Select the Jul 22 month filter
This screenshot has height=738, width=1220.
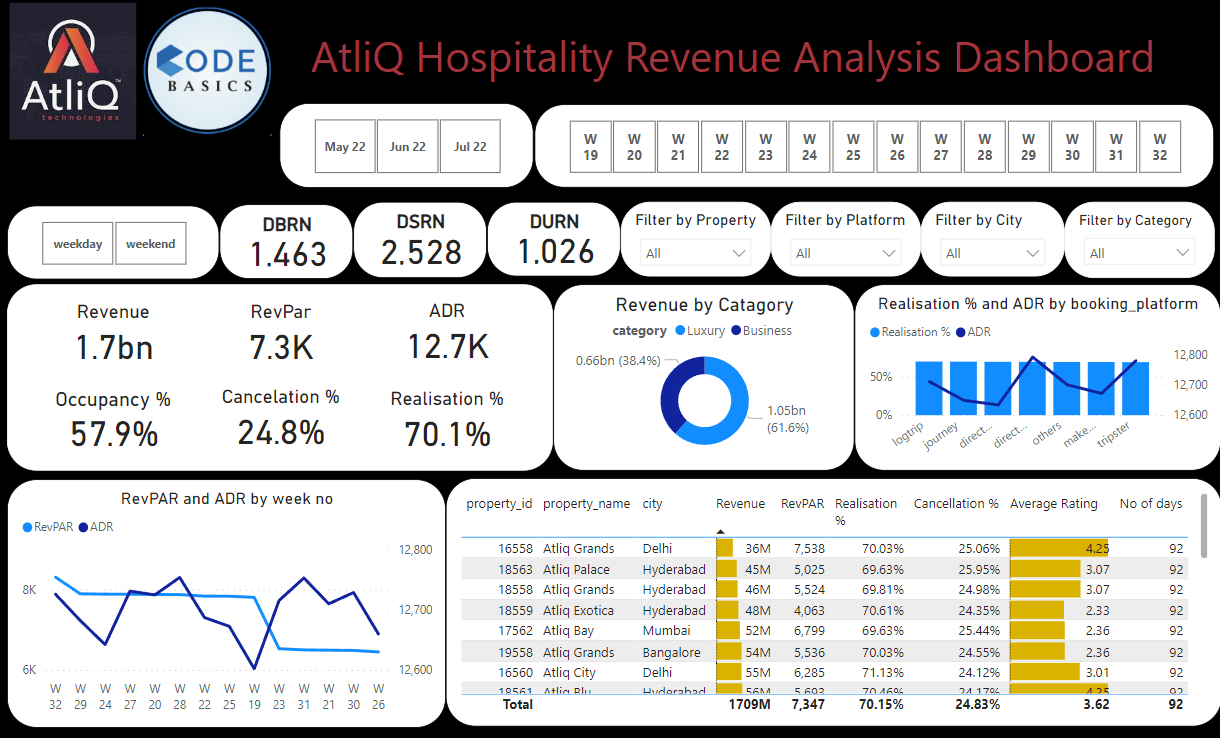click(470, 146)
